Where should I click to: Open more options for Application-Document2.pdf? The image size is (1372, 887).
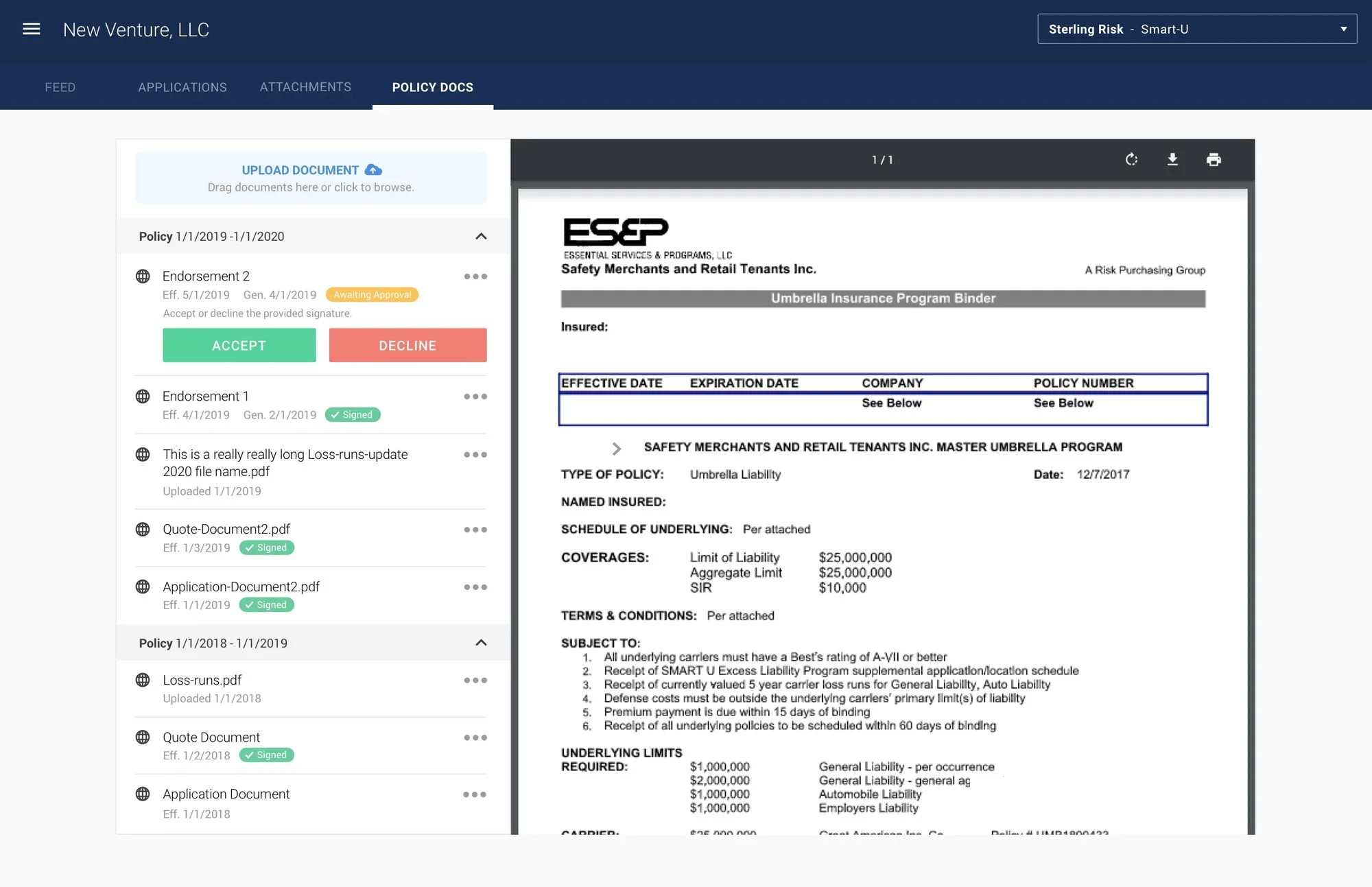click(x=475, y=587)
